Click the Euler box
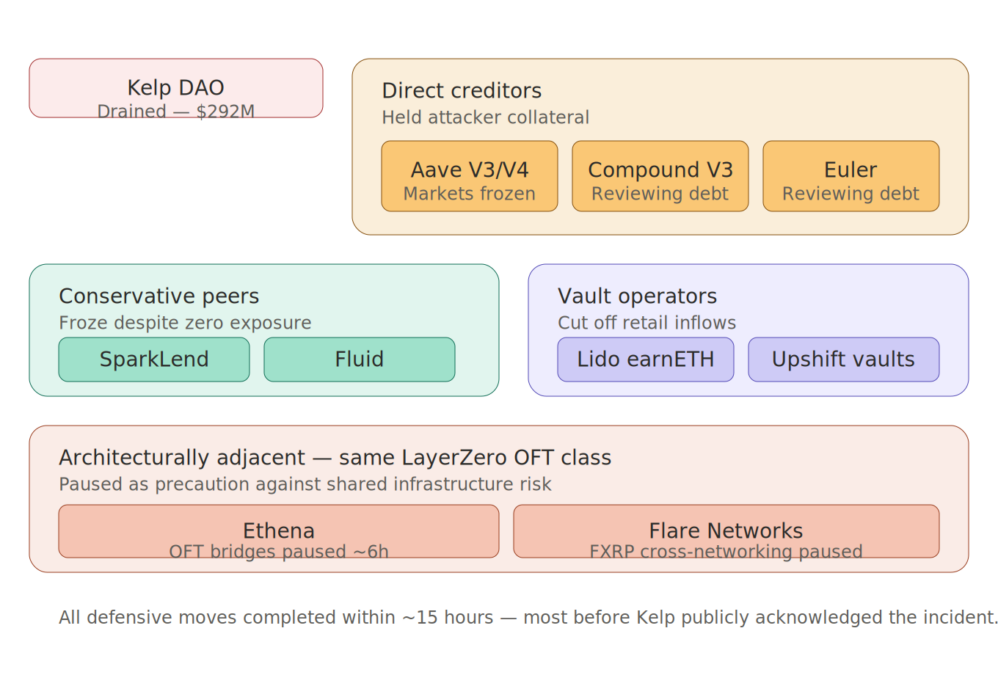The height and width of the screenshot is (675, 998). 850,175
